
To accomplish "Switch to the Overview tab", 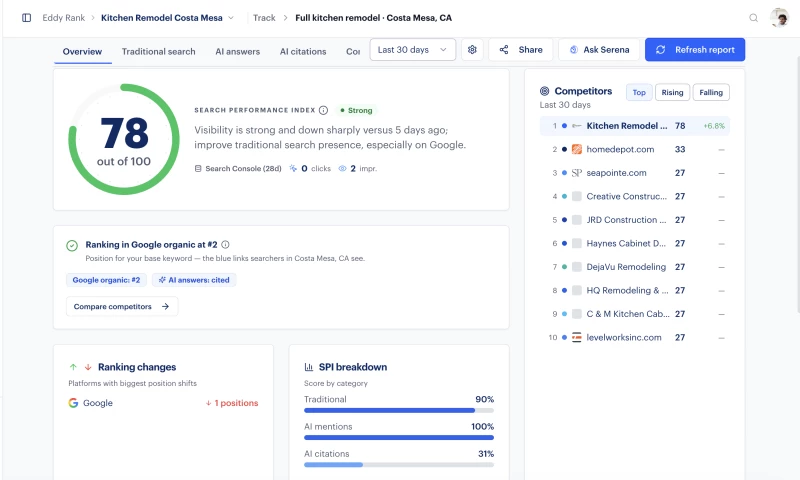I will click(x=82, y=52).
